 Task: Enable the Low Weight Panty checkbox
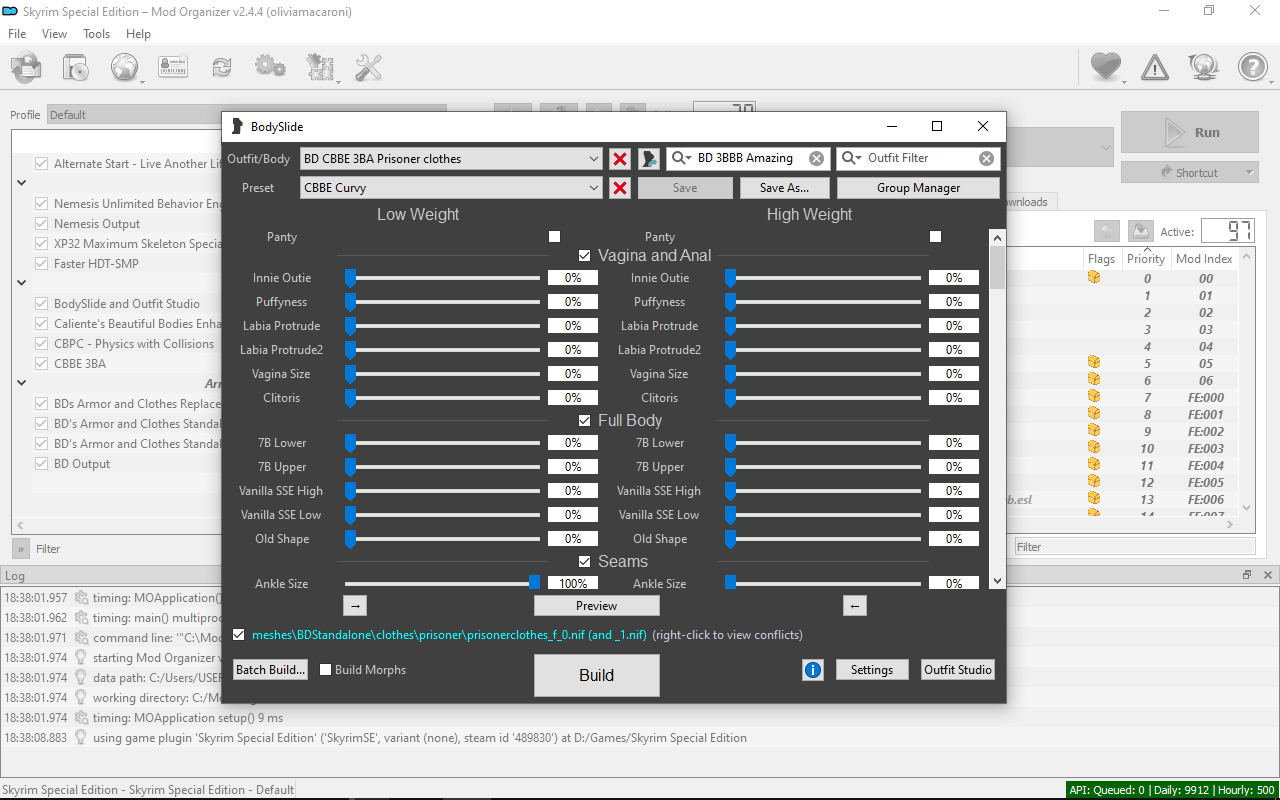click(x=554, y=237)
